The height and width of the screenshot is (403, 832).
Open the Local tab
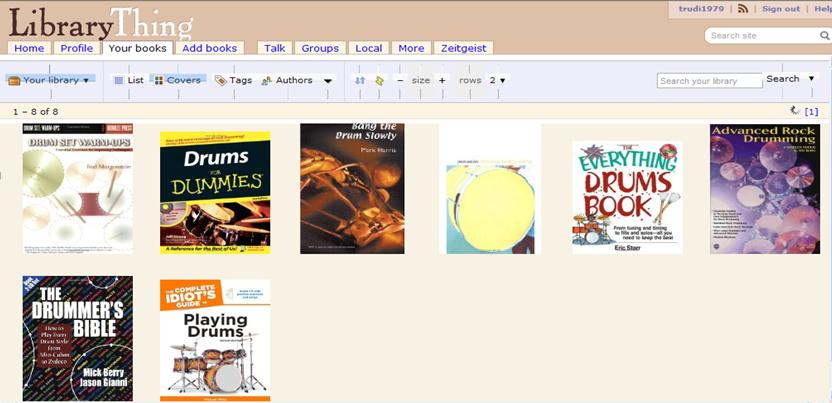(369, 48)
